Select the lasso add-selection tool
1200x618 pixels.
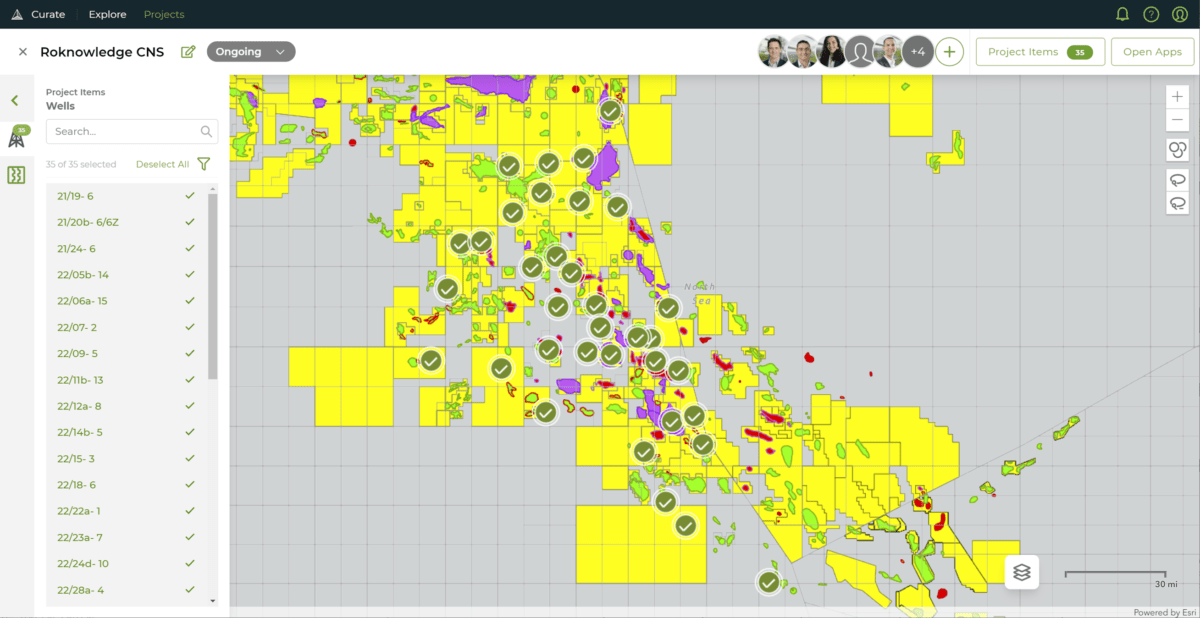point(1177,180)
